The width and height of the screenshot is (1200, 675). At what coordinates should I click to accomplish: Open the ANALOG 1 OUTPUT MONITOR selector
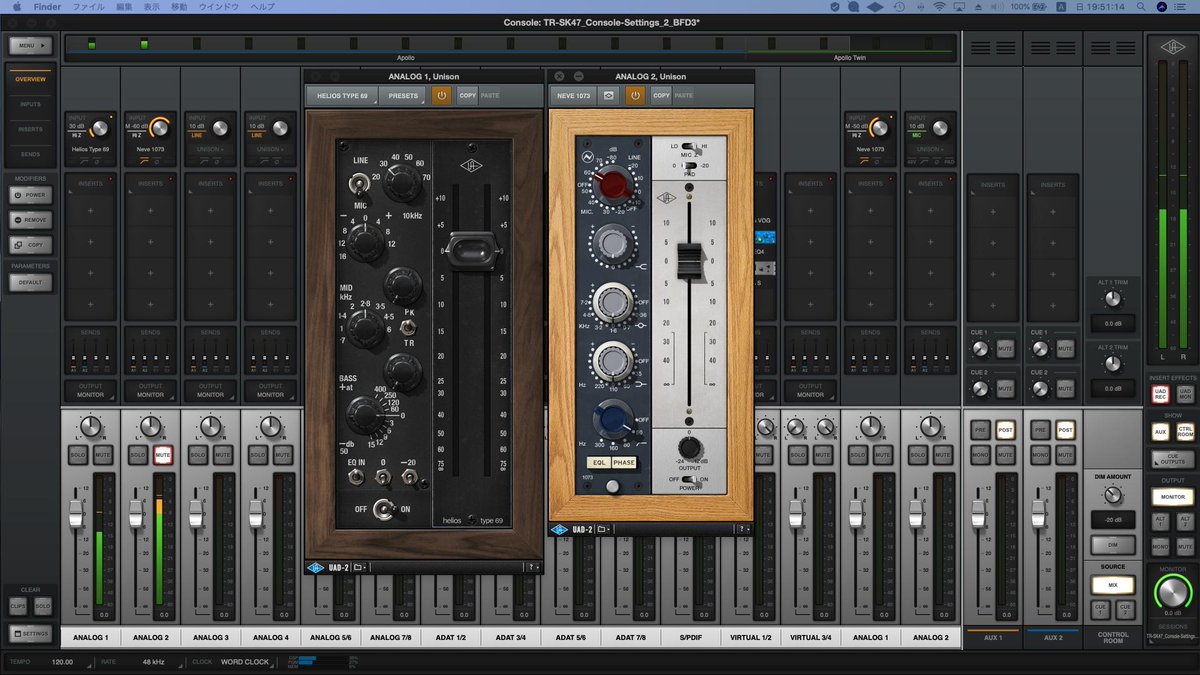click(x=90, y=391)
